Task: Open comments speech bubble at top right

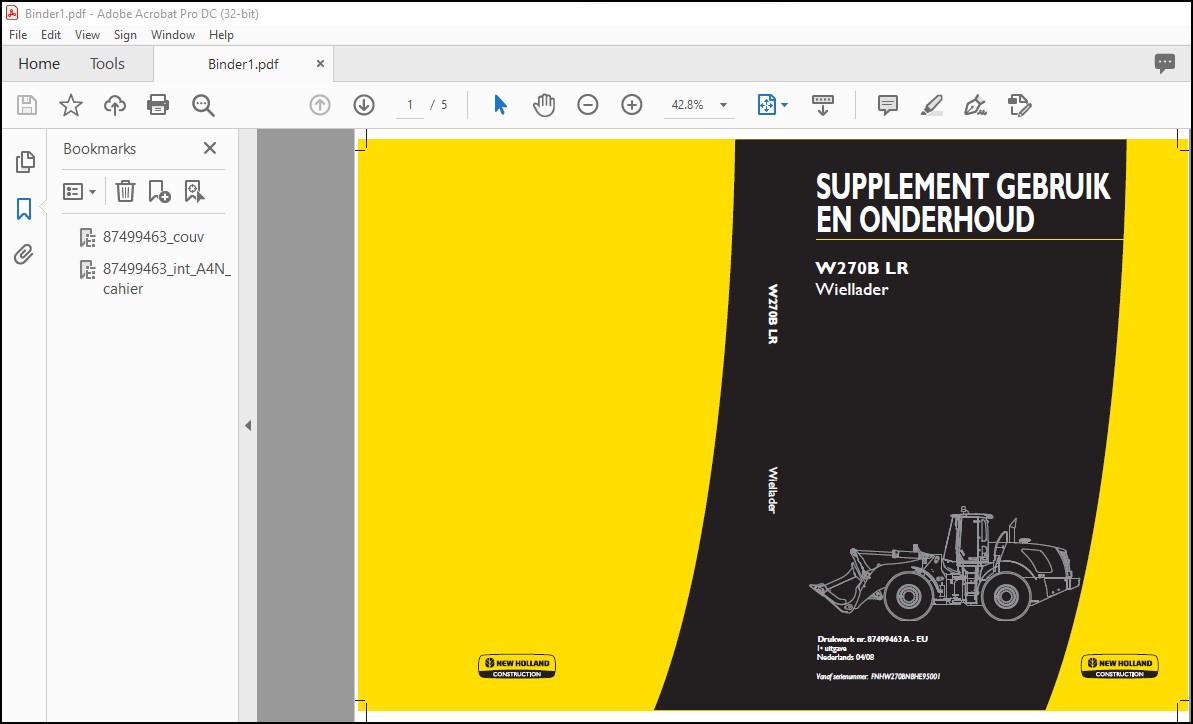Action: [1164, 63]
